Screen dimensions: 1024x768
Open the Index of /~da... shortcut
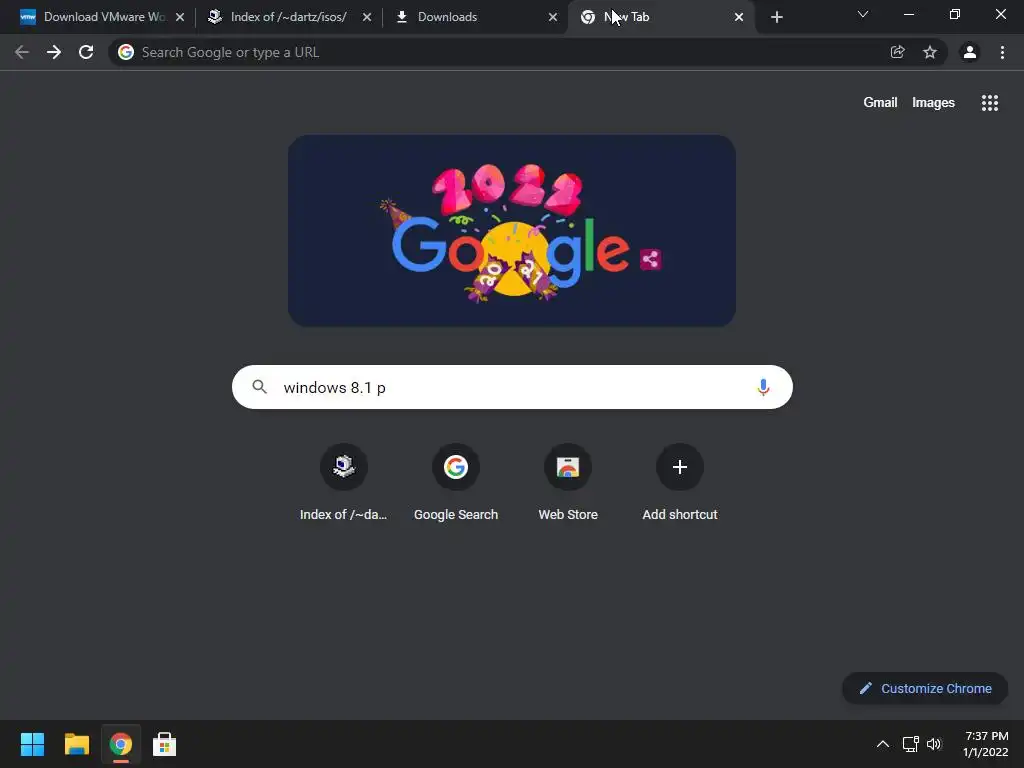(x=344, y=482)
